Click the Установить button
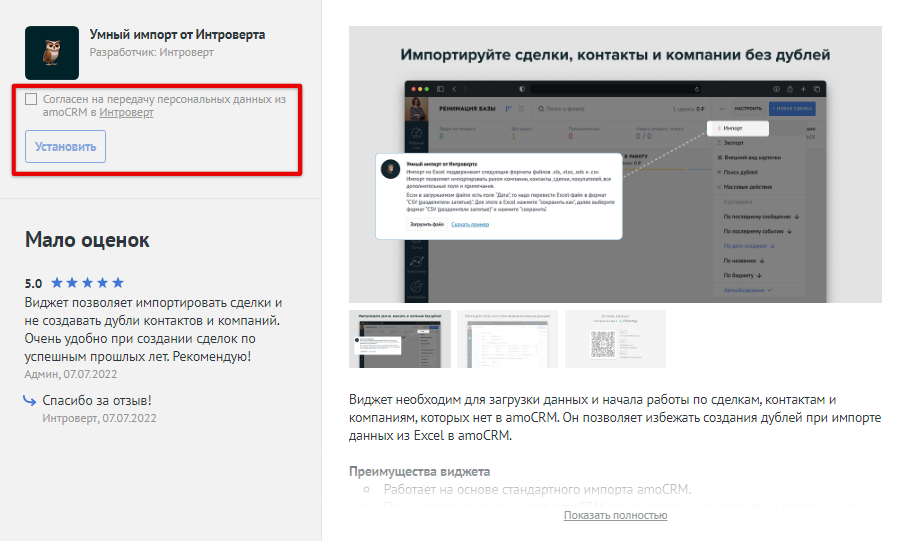Viewport: 905px width, 541px height. [65, 147]
